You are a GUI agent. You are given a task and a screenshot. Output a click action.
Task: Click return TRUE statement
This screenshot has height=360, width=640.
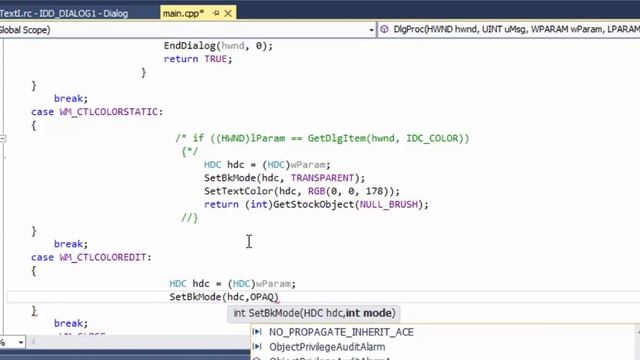(x=198, y=59)
